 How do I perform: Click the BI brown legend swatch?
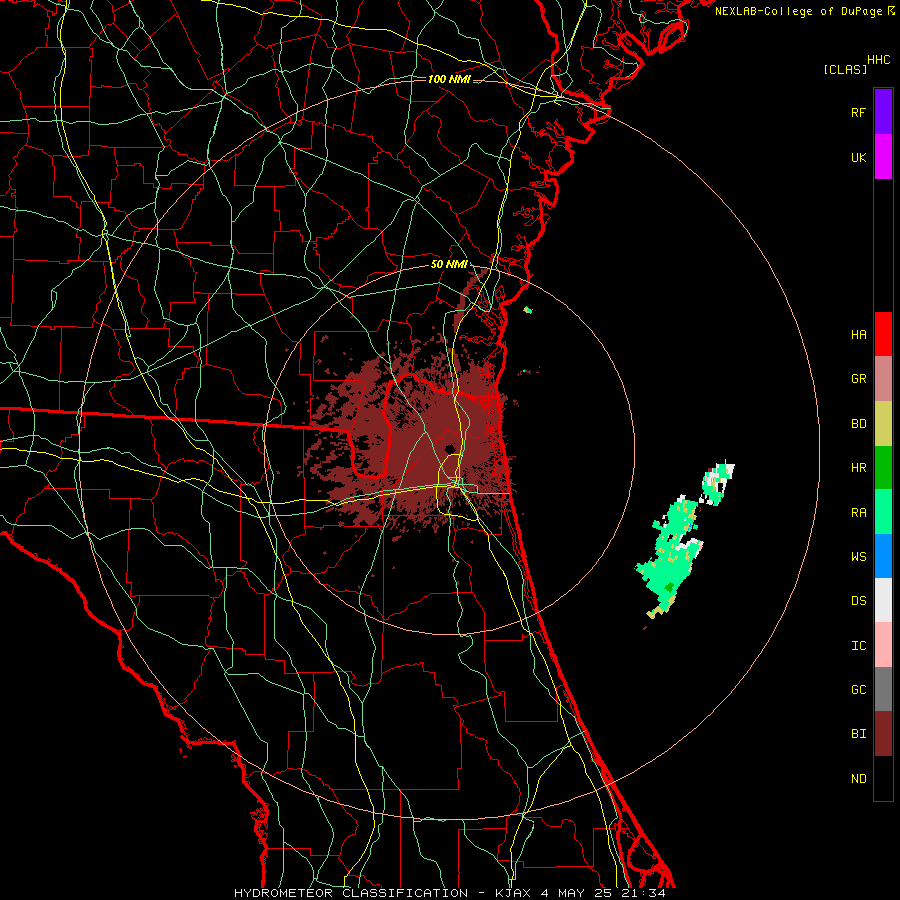tap(883, 733)
